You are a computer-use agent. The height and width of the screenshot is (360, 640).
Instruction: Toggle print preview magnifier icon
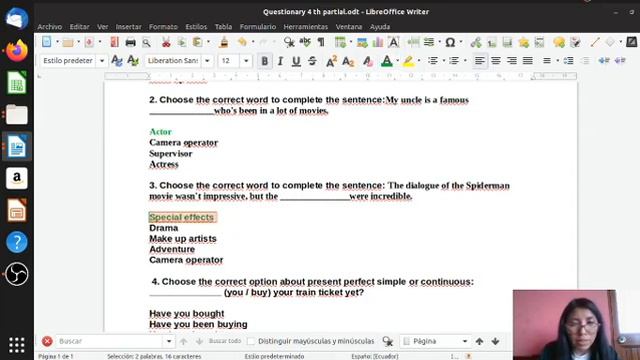[x=146, y=42]
